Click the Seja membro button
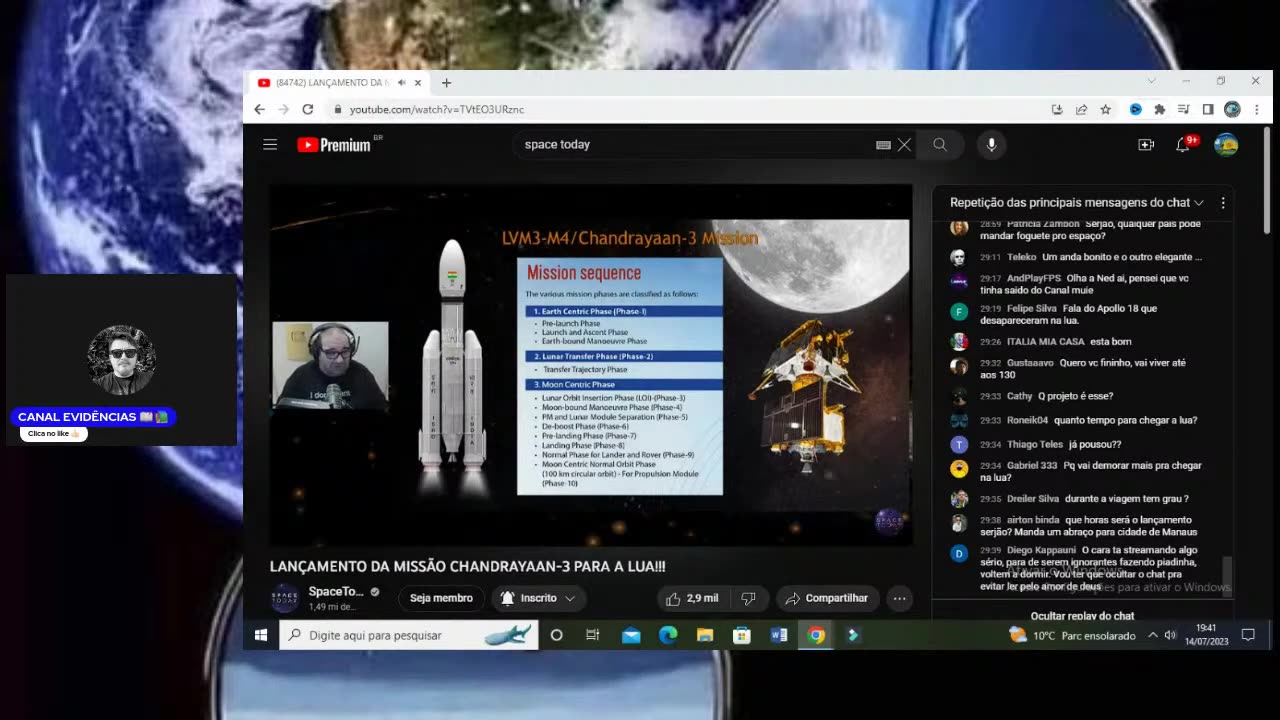The width and height of the screenshot is (1280, 720). coord(441,598)
